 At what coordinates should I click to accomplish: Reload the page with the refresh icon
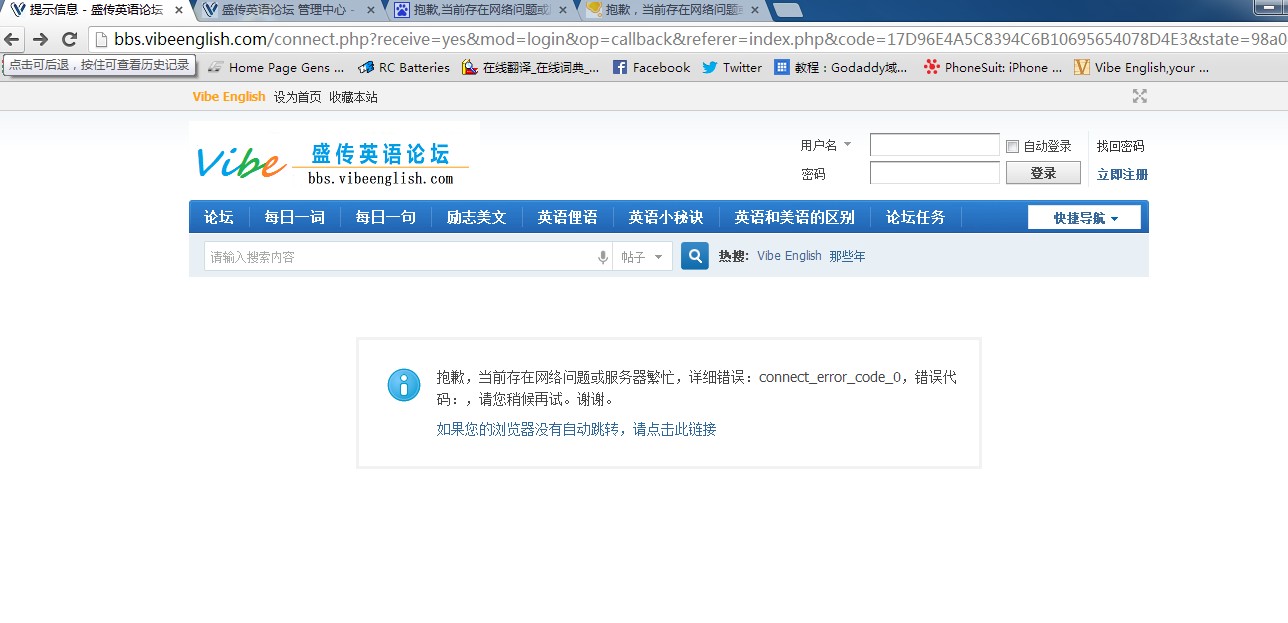[69, 40]
